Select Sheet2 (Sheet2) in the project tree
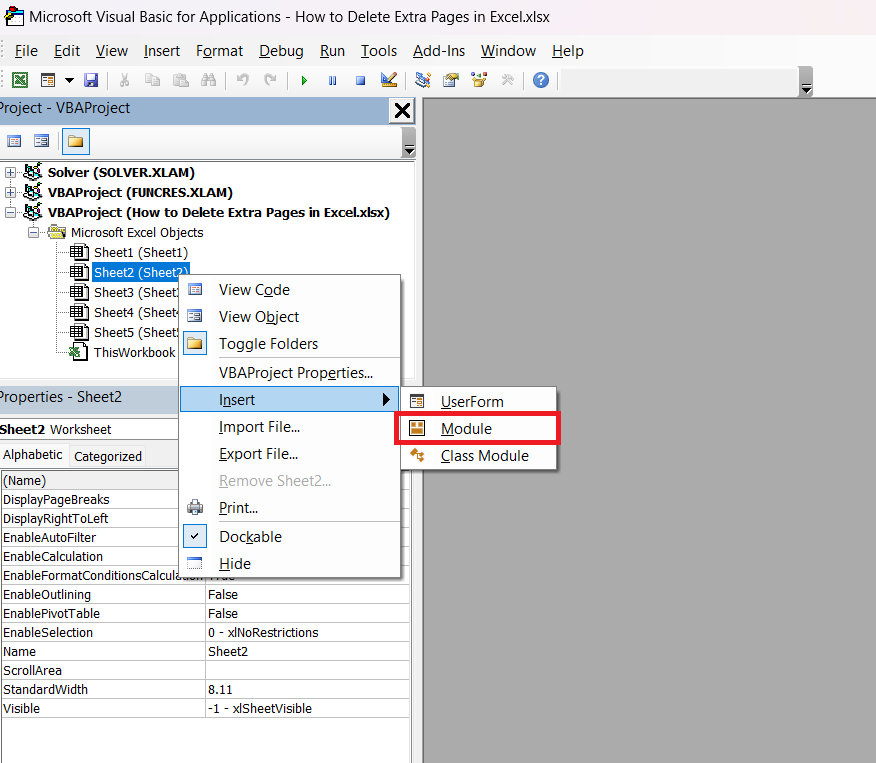 (141, 273)
